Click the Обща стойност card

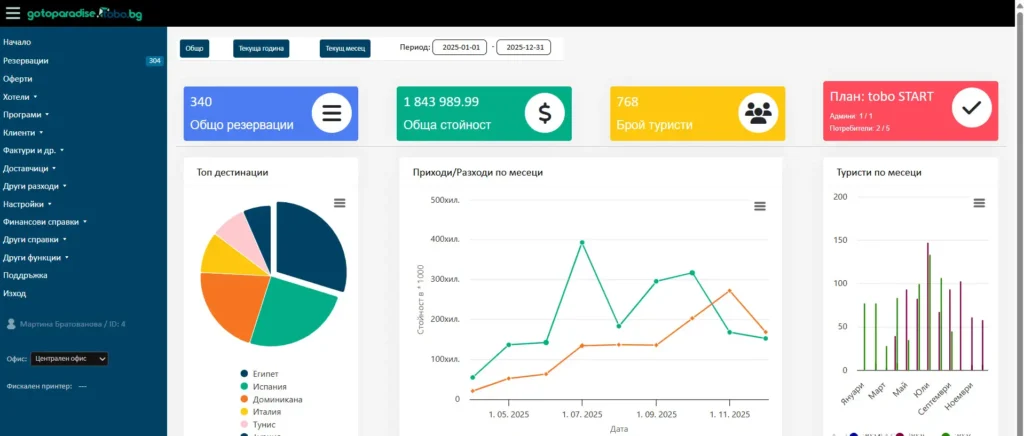(x=484, y=114)
